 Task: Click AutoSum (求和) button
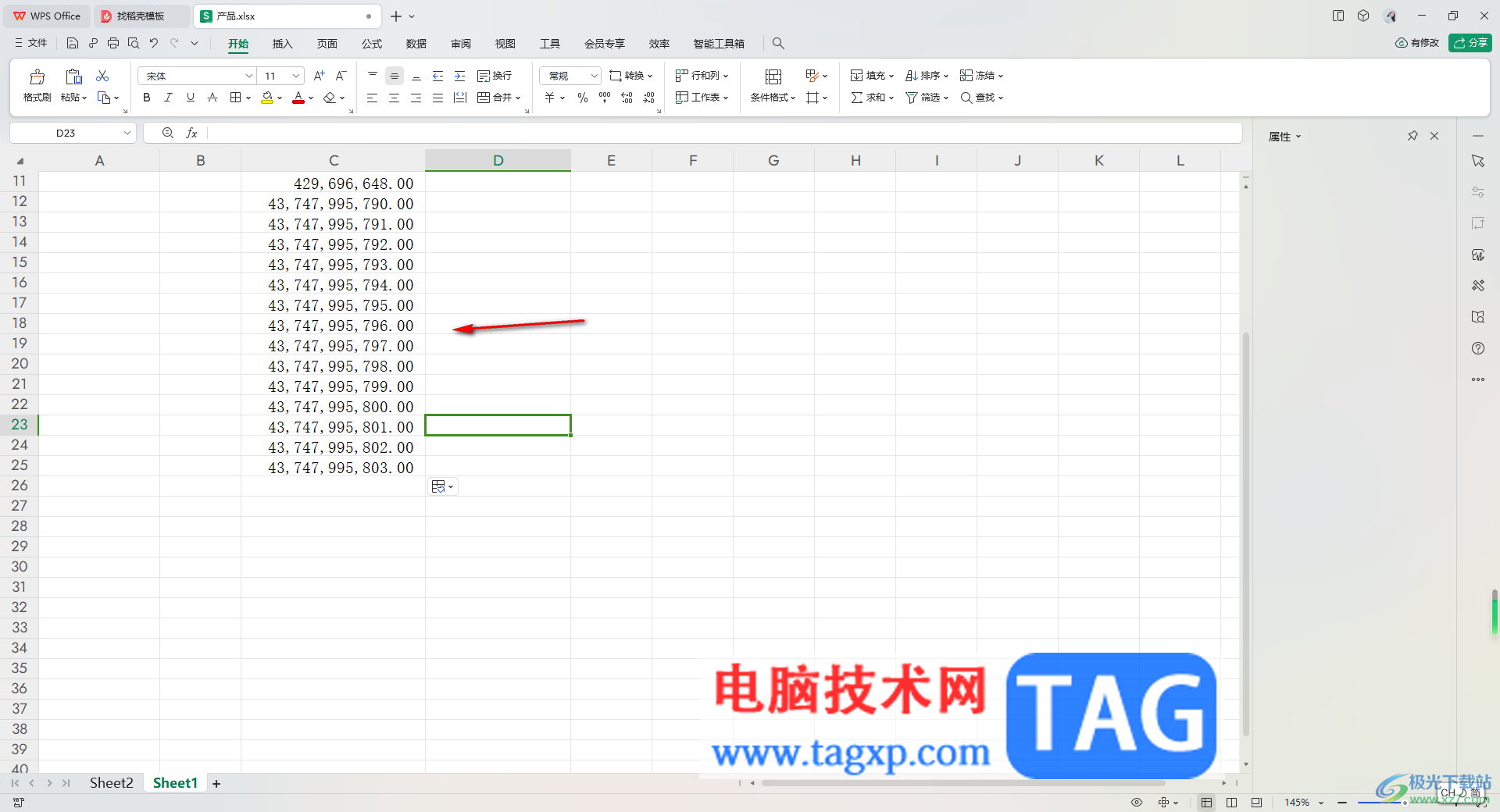tap(872, 98)
